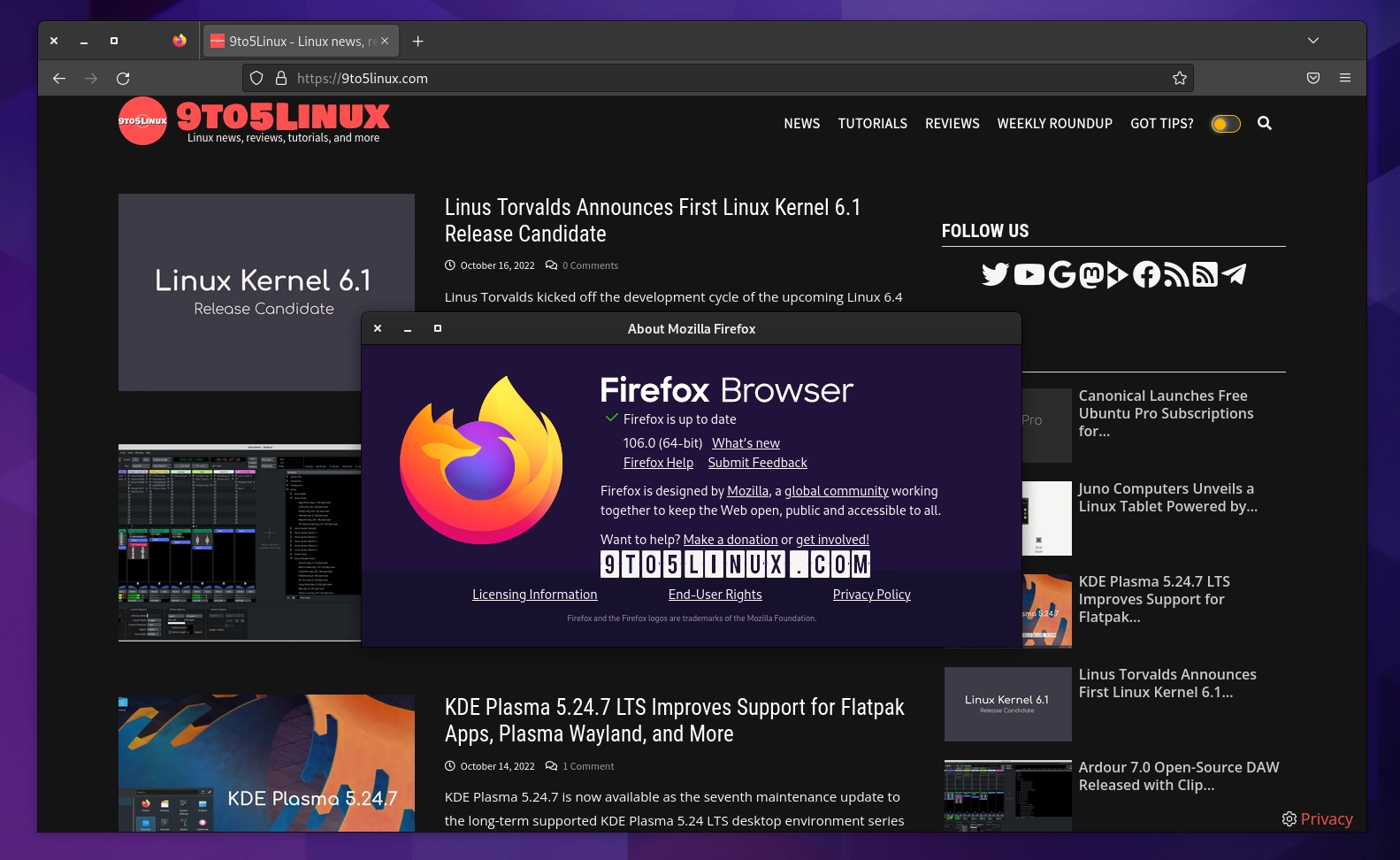Open the WEEKLY ROUNDUP menu item
The height and width of the screenshot is (860, 1400).
pos(1055,124)
